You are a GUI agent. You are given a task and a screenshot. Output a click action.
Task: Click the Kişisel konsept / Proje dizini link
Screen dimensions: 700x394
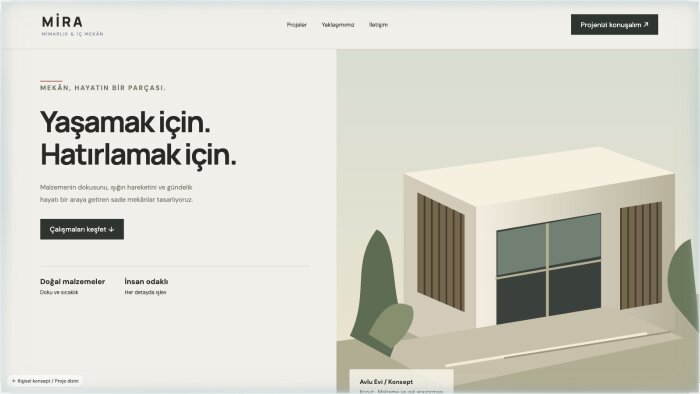point(45,381)
